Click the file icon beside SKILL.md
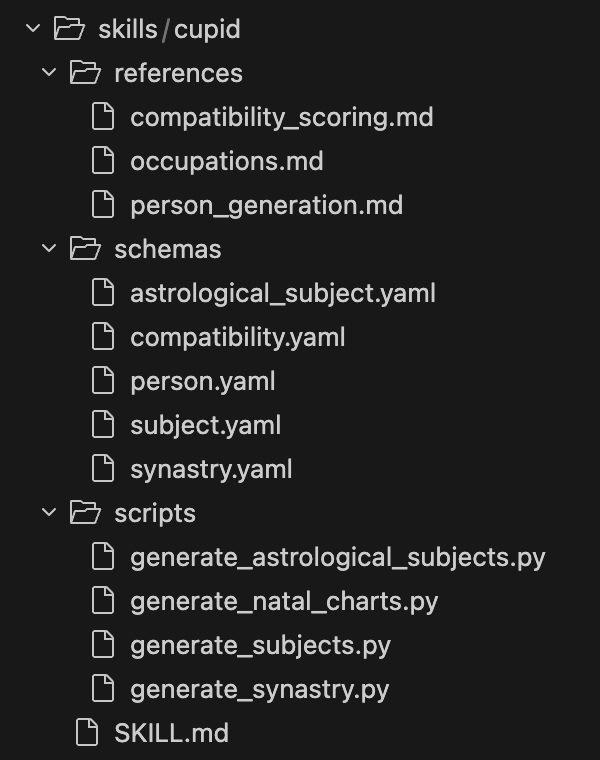 coord(87,733)
